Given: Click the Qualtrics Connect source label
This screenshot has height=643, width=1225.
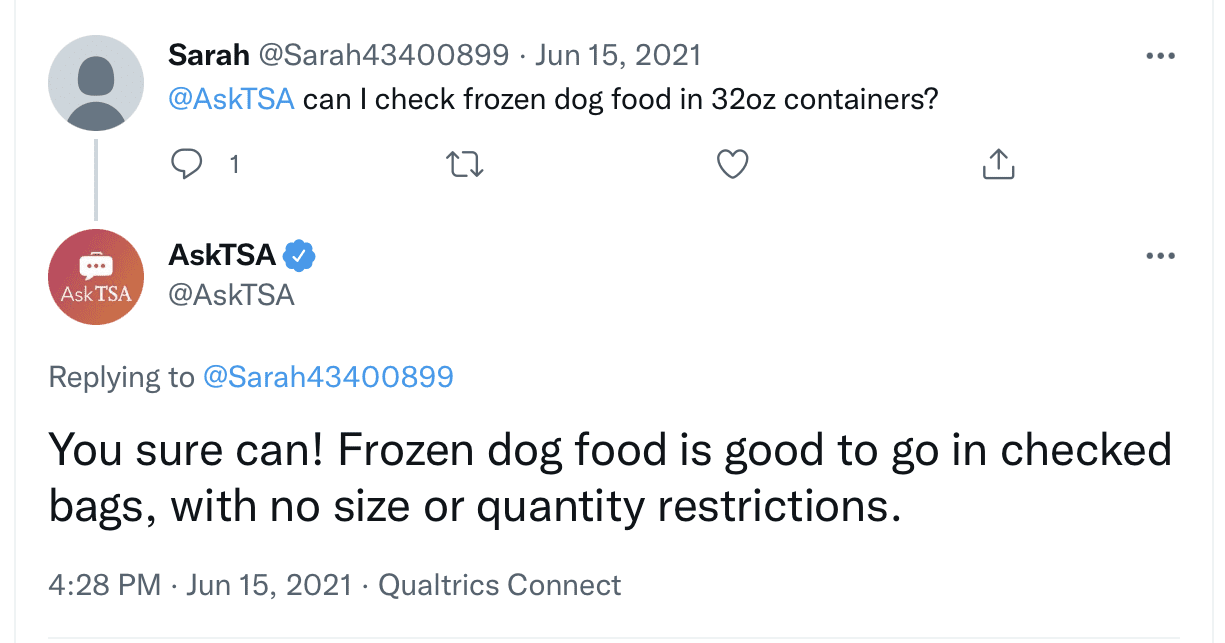Looking at the screenshot, I should coord(500,585).
